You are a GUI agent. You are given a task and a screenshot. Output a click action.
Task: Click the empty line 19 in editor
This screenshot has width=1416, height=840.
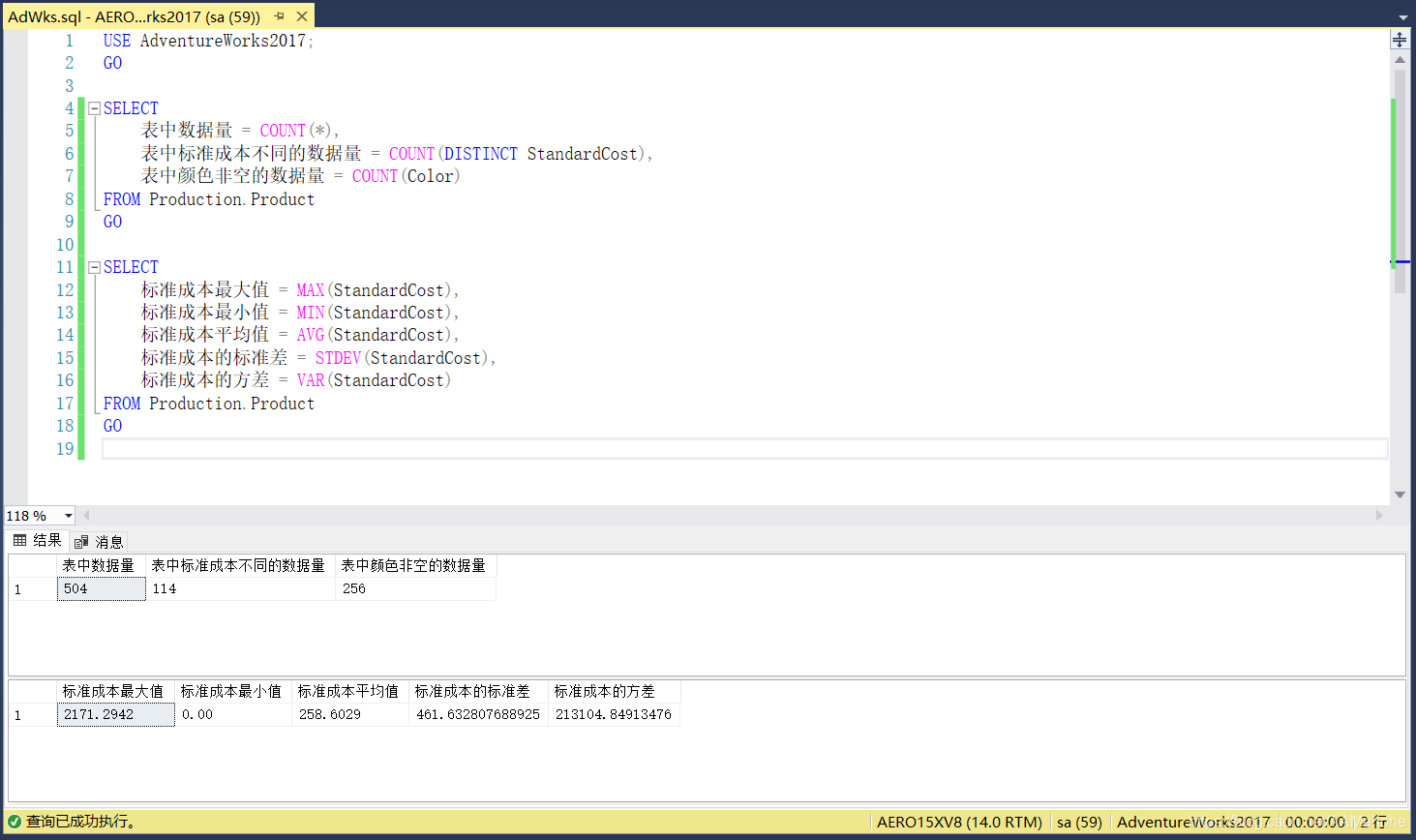[744, 448]
